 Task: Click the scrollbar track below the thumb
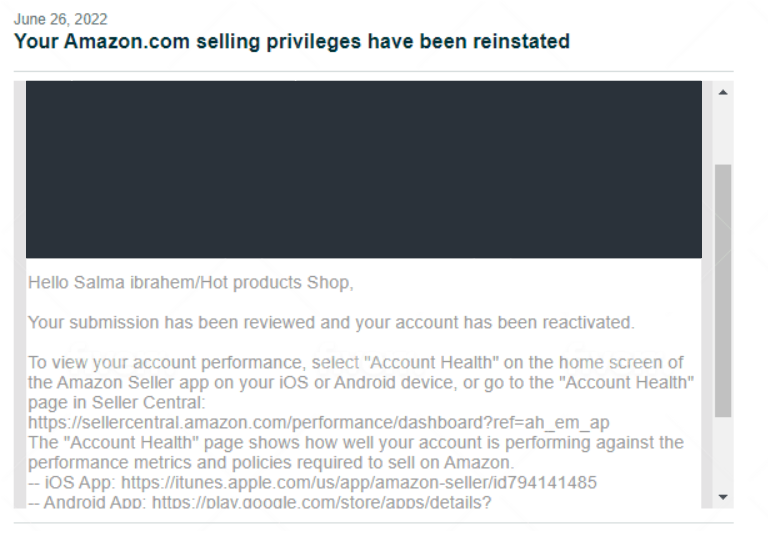click(x=723, y=452)
